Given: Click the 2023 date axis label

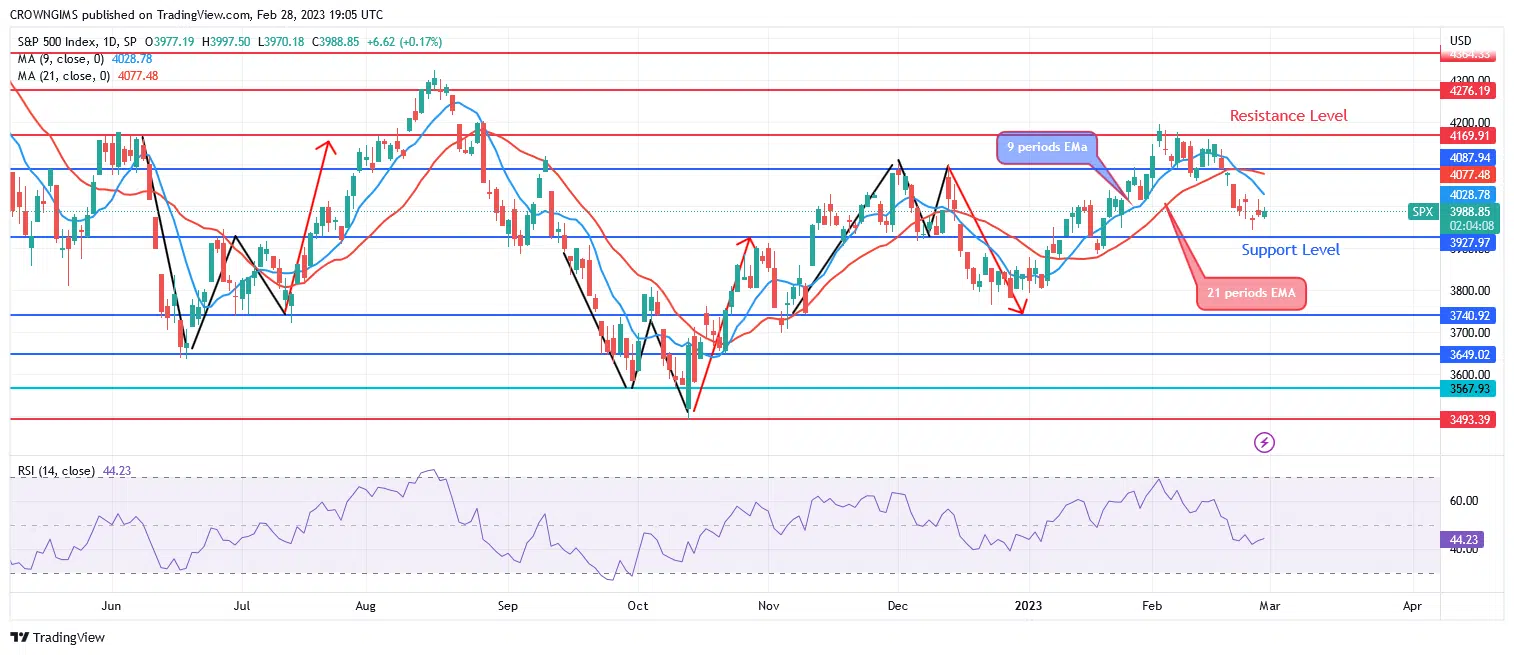Looking at the screenshot, I should pyautogui.click(x=1028, y=606).
